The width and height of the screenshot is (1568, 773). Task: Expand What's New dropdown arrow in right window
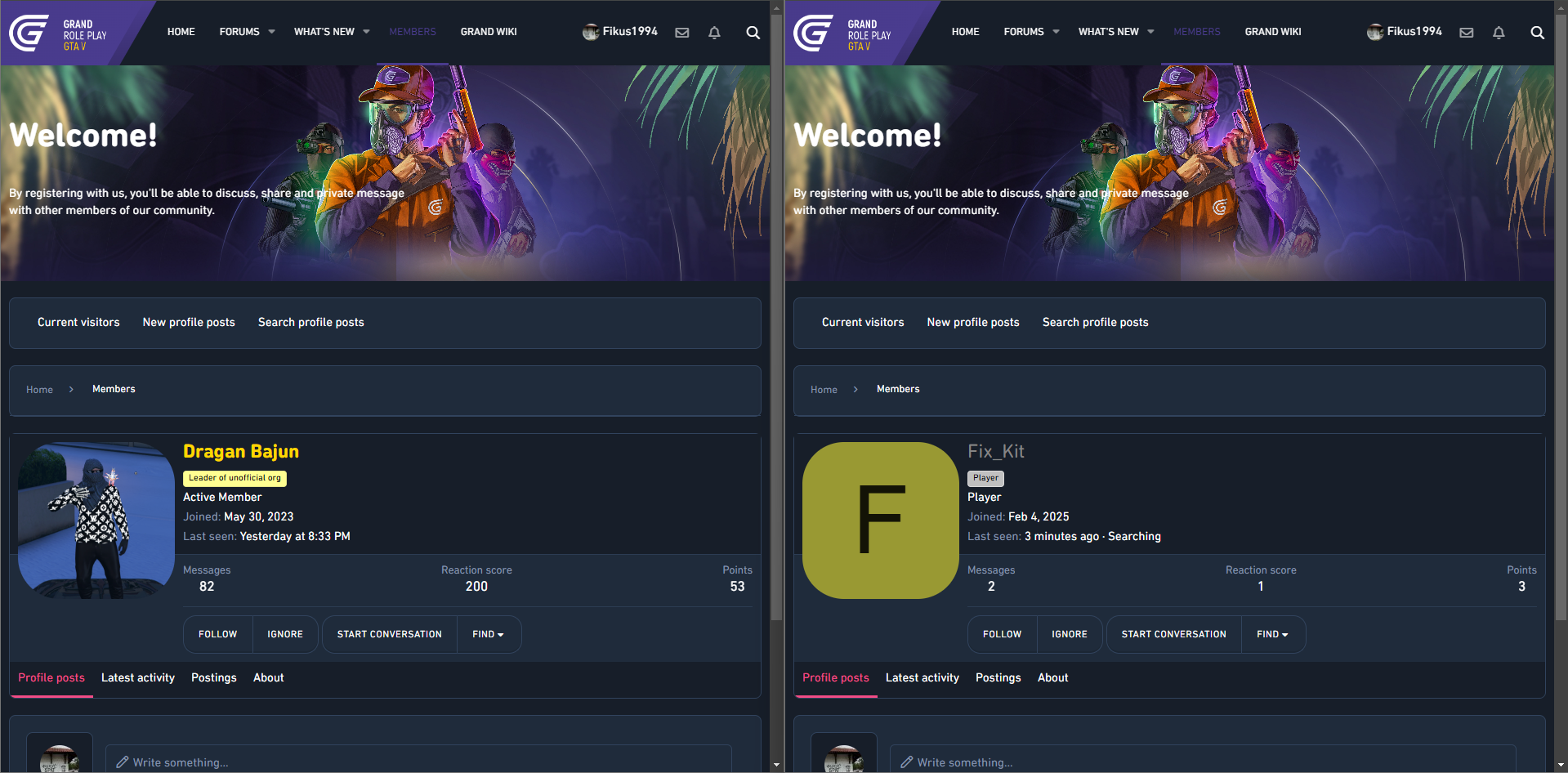point(1151,32)
